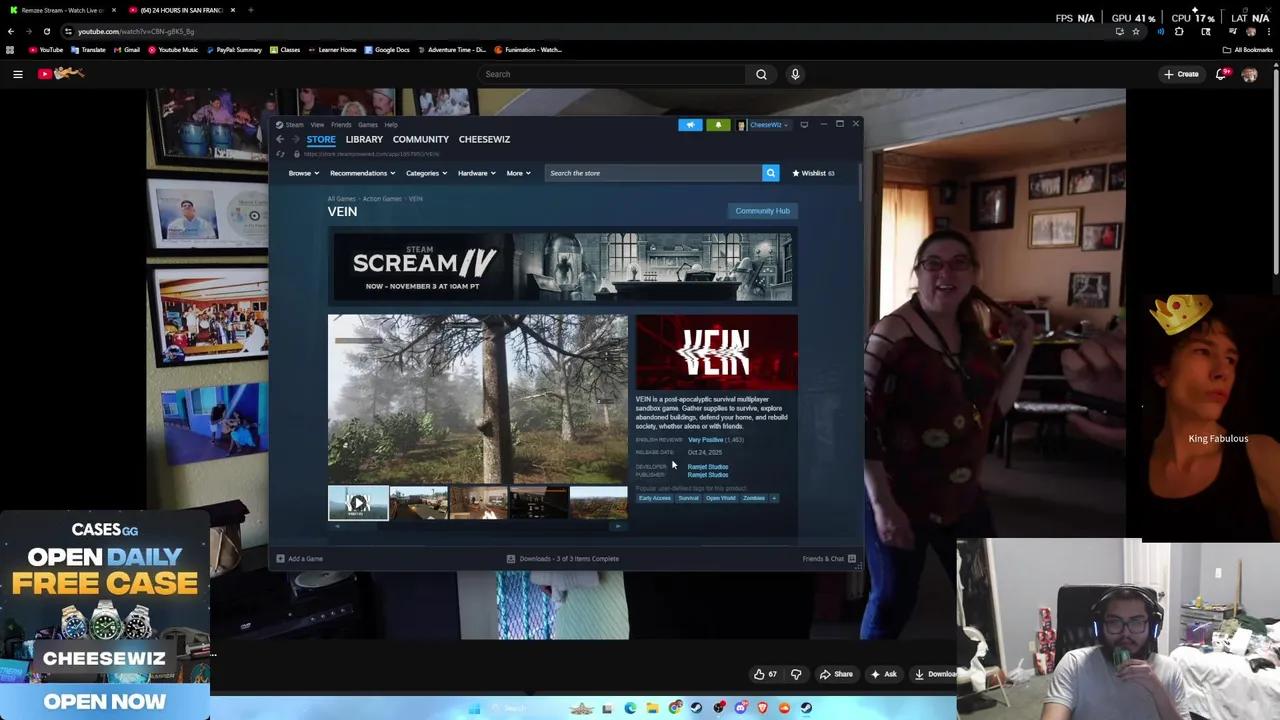Open the All Games breadcrumb link

tap(341, 199)
